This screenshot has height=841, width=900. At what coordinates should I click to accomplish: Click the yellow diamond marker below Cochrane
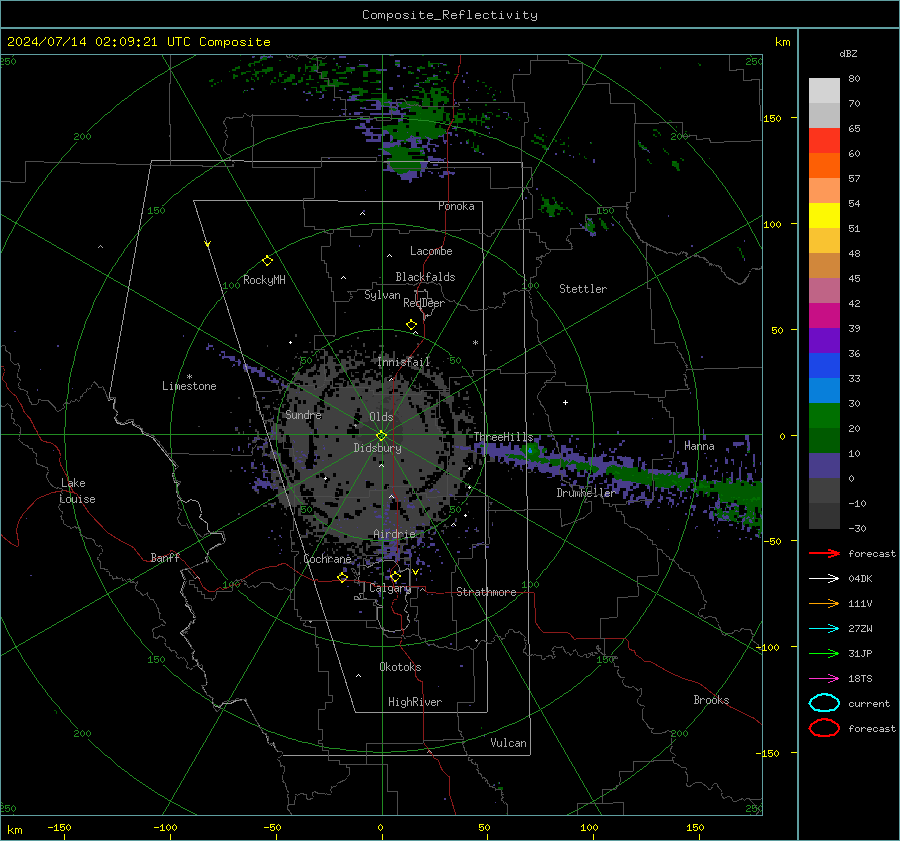[x=343, y=577]
